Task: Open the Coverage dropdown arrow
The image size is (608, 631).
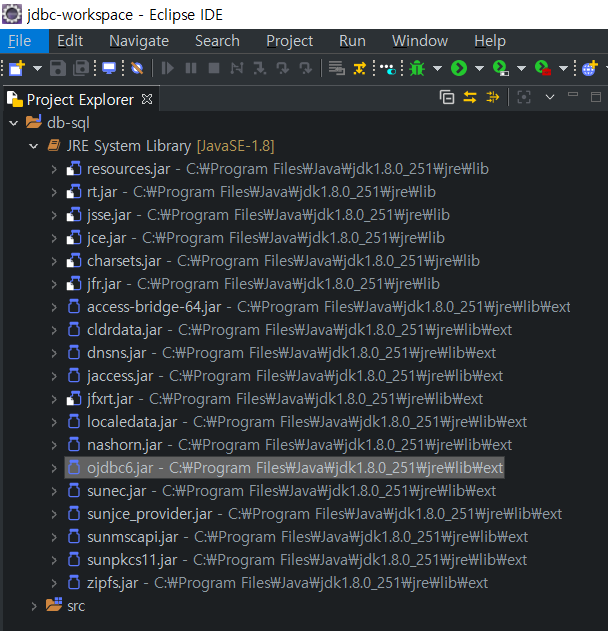Action: click(x=521, y=68)
